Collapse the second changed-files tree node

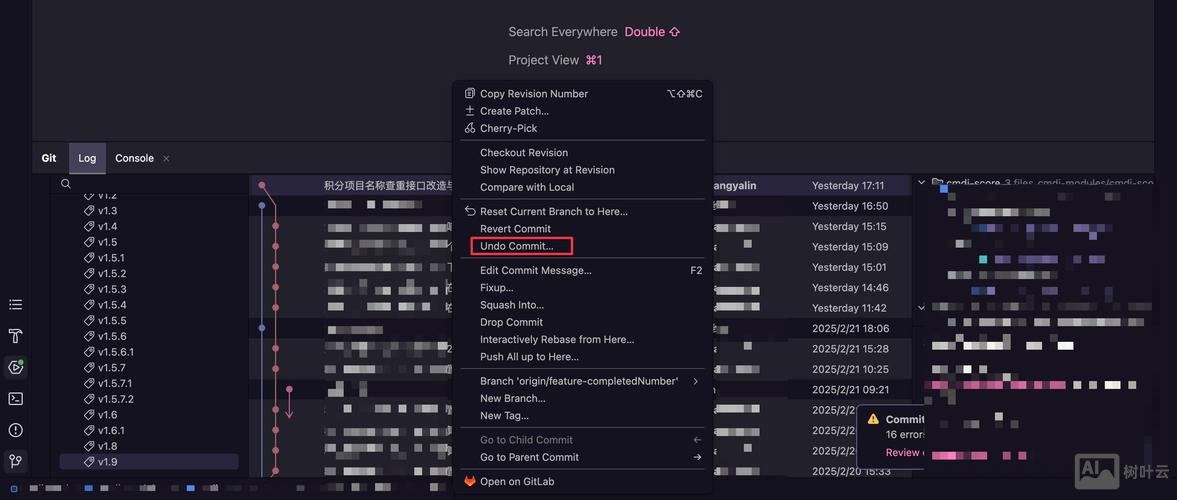(922, 308)
